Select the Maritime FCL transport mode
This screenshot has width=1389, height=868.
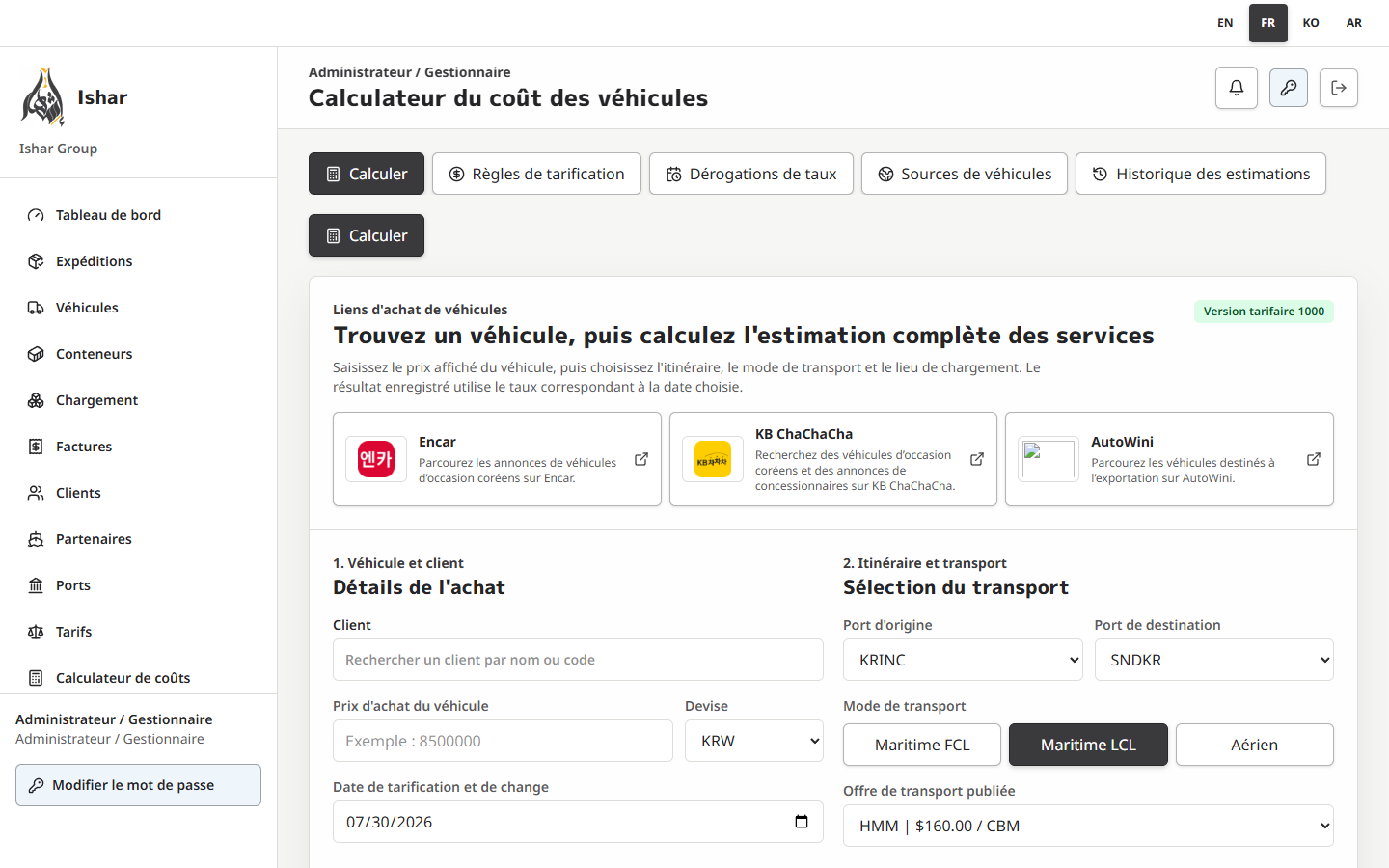[922, 745]
